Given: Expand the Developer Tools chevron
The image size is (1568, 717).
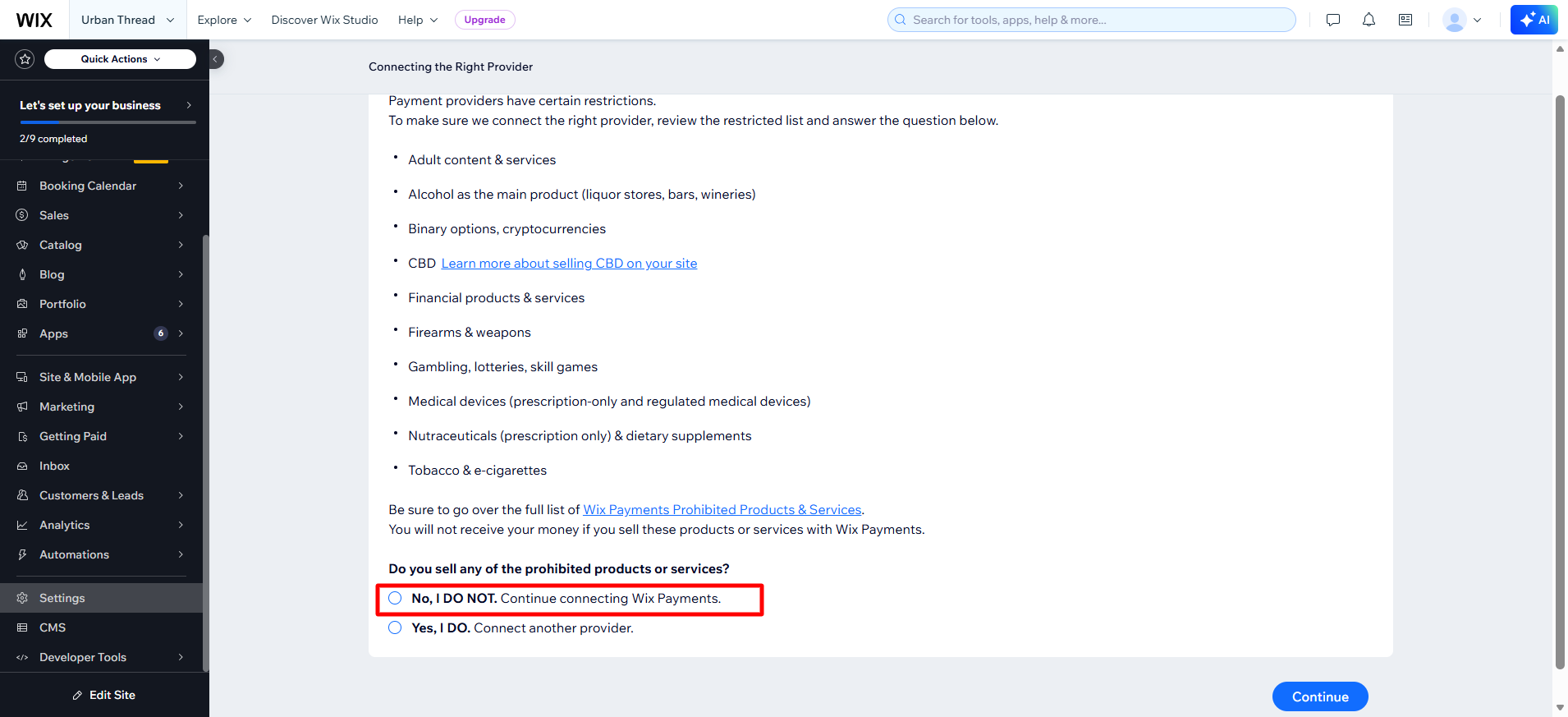Looking at the screenshot, I should pos(181,657).
